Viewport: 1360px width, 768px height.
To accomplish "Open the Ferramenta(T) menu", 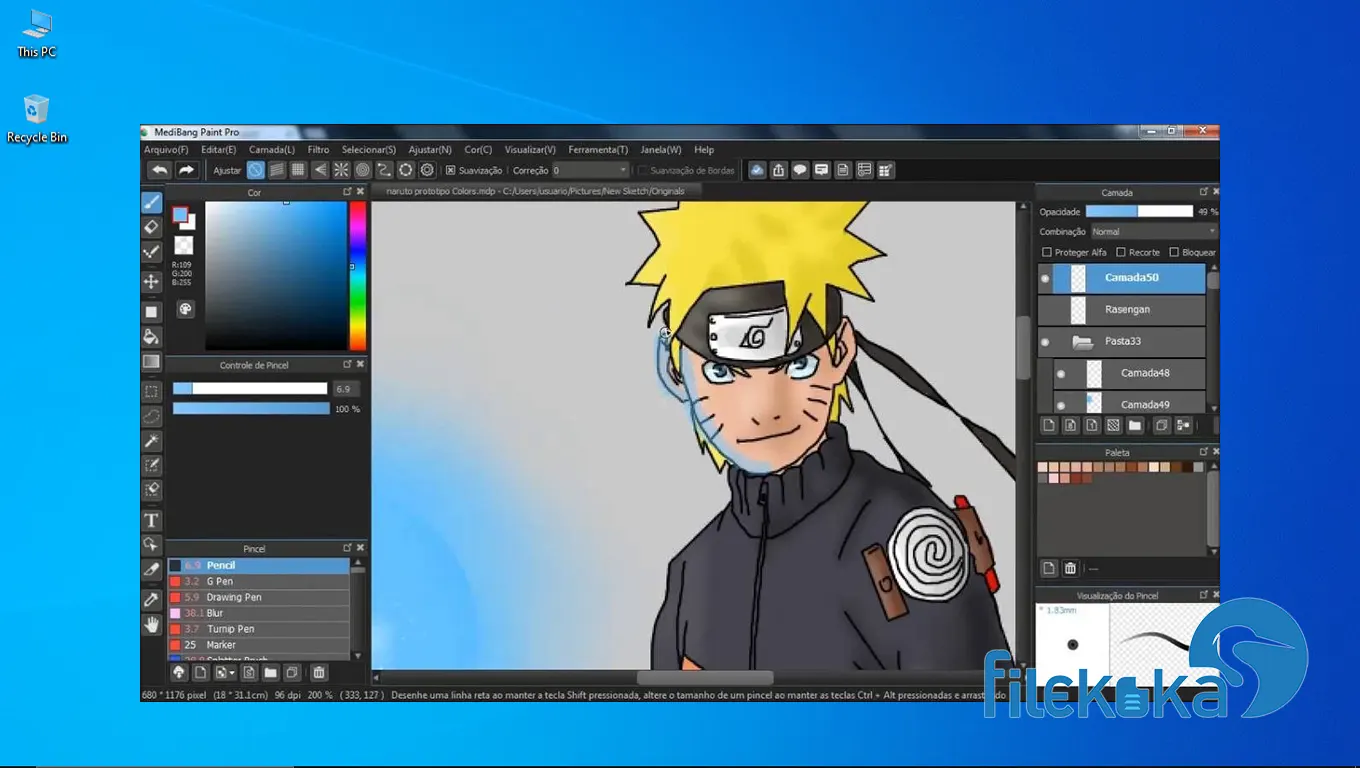I will click(x=598, y=149).
